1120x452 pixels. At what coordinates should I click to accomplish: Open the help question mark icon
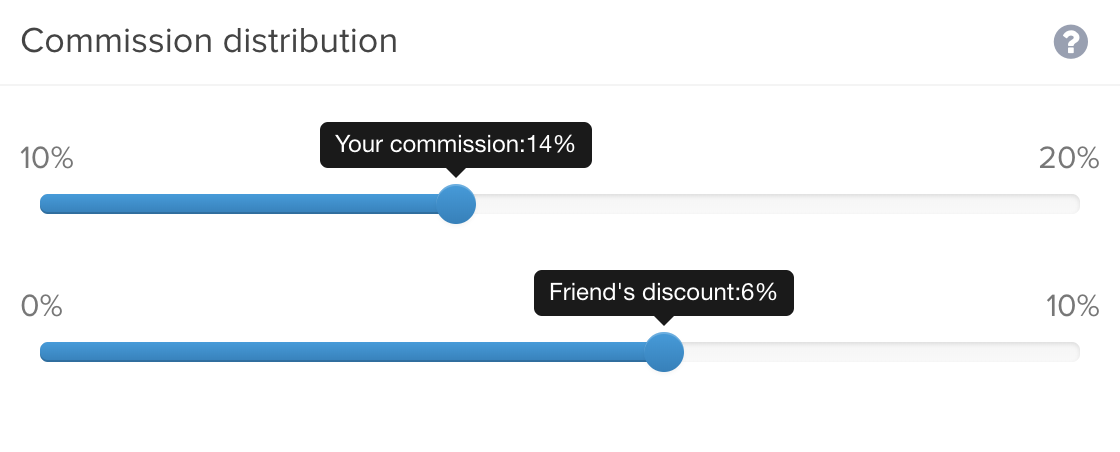tap(1070, 41)
